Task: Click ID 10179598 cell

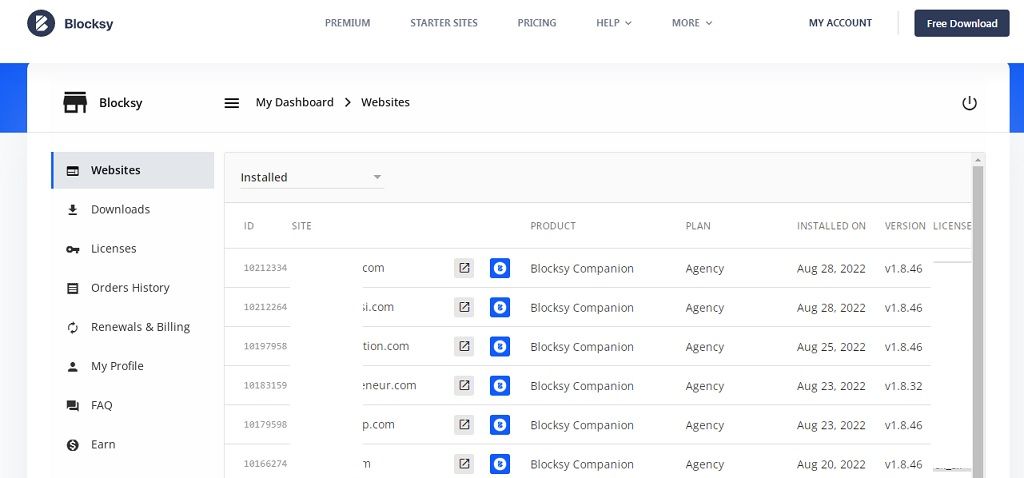Action: click(x=265, y=424)
